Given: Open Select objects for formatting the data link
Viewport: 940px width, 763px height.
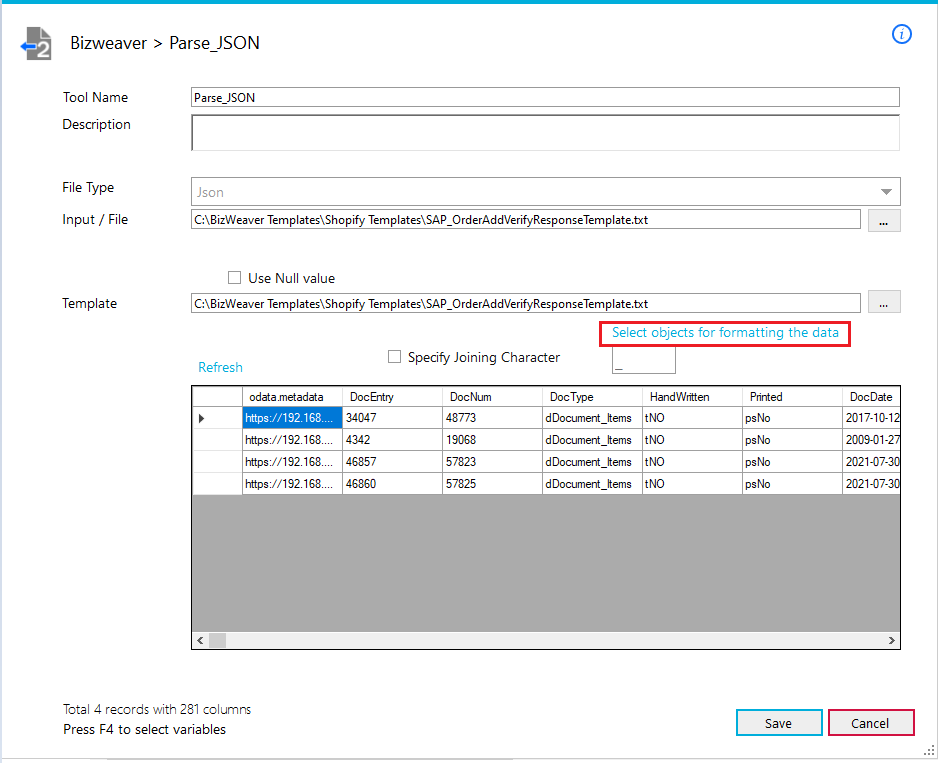Looking at the screenshot, I should (x=725, y=333).
